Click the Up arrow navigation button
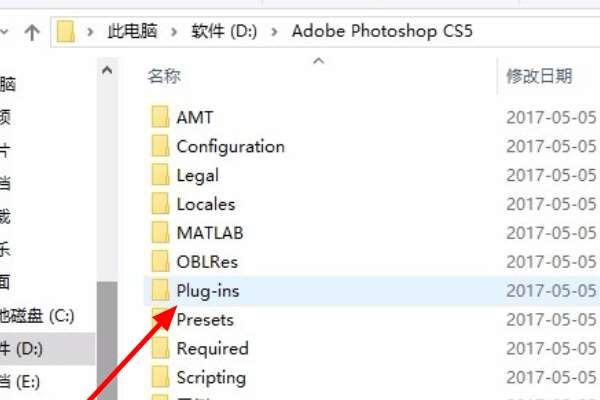 tap(32, 32)
